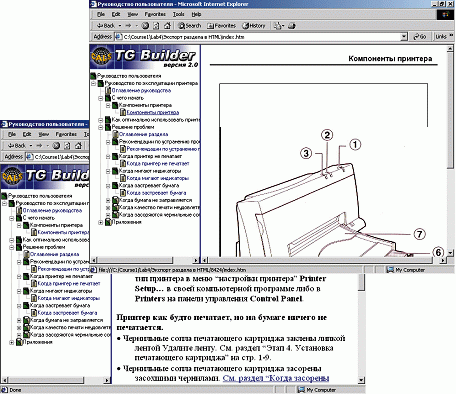
Task: Expand 'Приложения' node in front window tree
Action: click(x=101, y=222)
